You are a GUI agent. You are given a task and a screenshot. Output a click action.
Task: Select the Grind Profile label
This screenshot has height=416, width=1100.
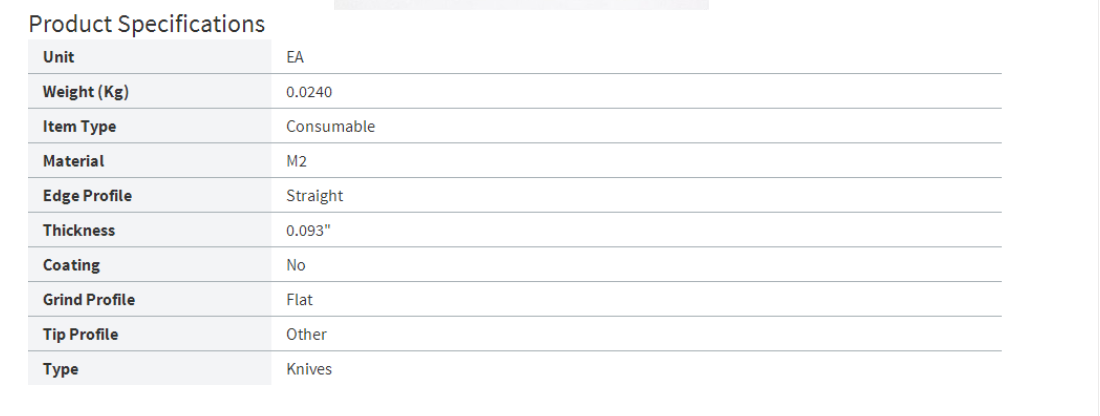click(x=89, y=300)
